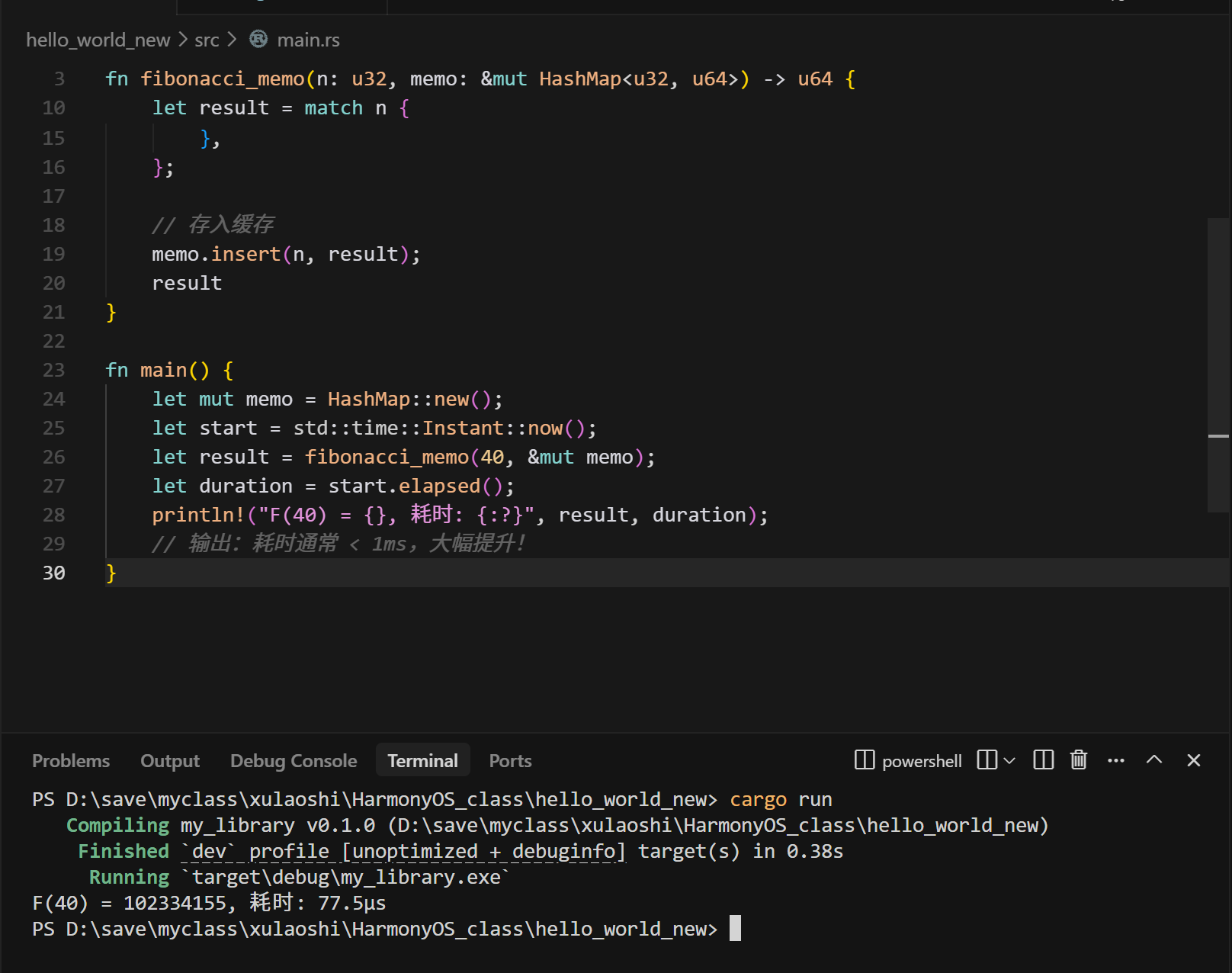Screen dimensions: 1232x973
Task: Click line number 3 in the gutter
Action: (59, 79)
